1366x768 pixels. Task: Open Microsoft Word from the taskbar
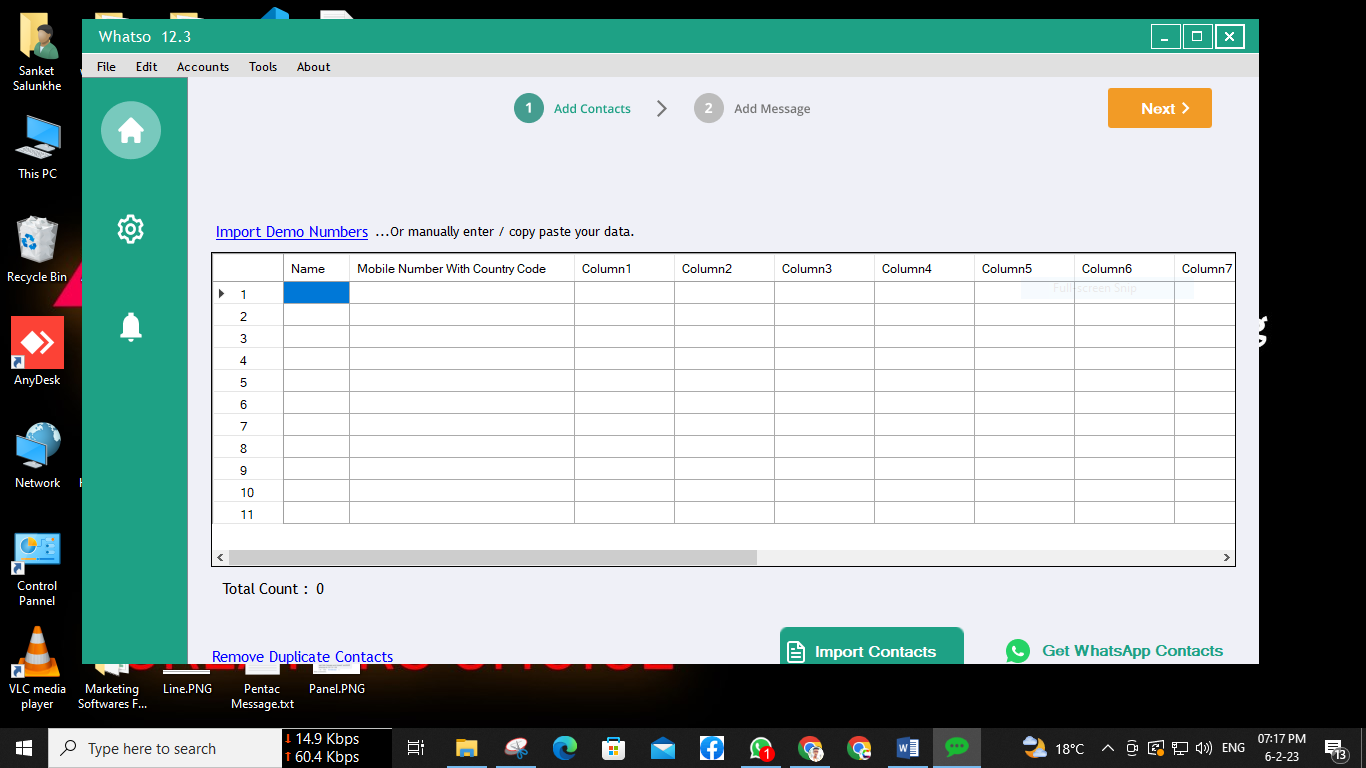click(907, 748)
